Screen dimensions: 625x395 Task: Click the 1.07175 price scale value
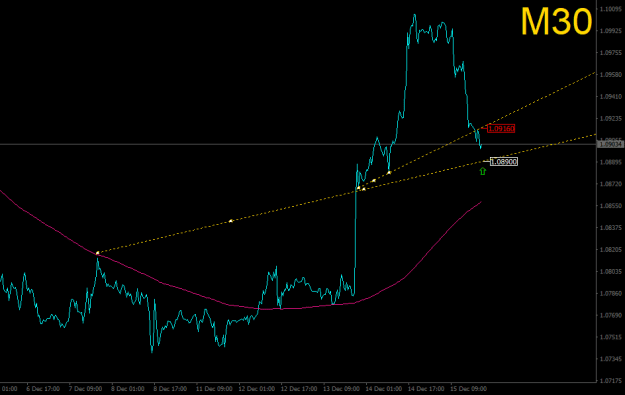coord(611,381)
